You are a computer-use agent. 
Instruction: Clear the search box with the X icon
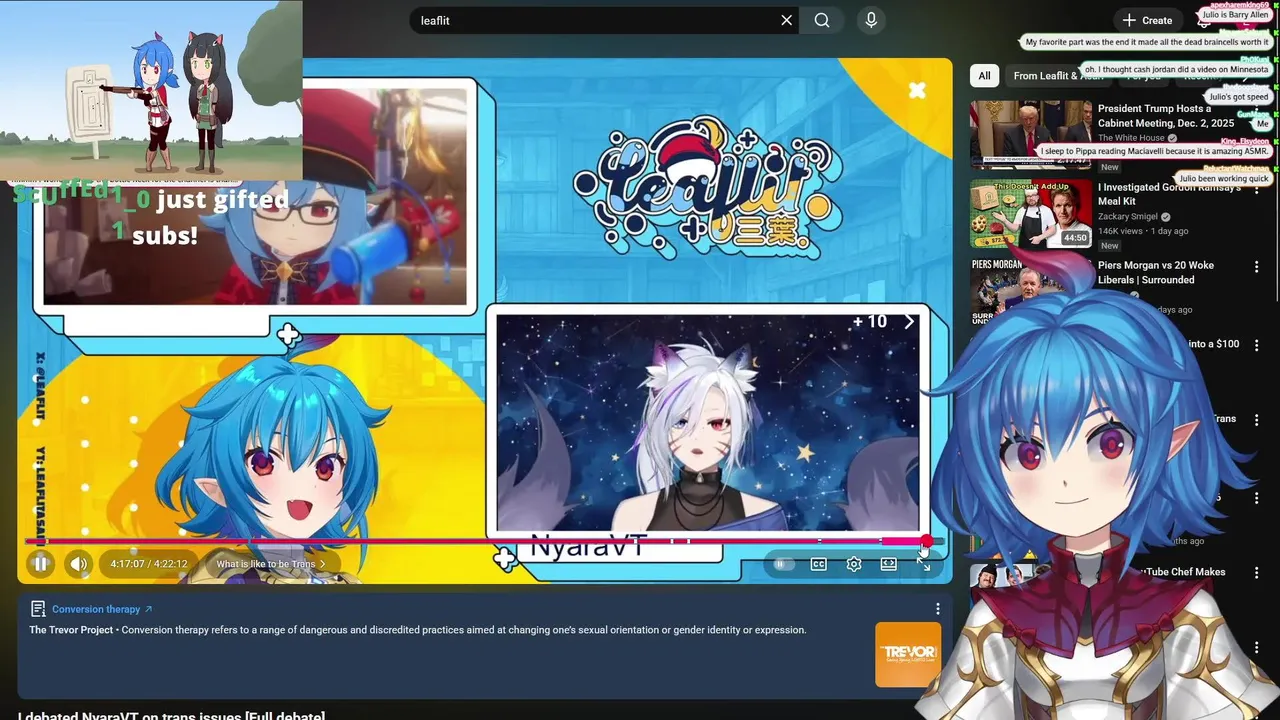tap(786, 20)
